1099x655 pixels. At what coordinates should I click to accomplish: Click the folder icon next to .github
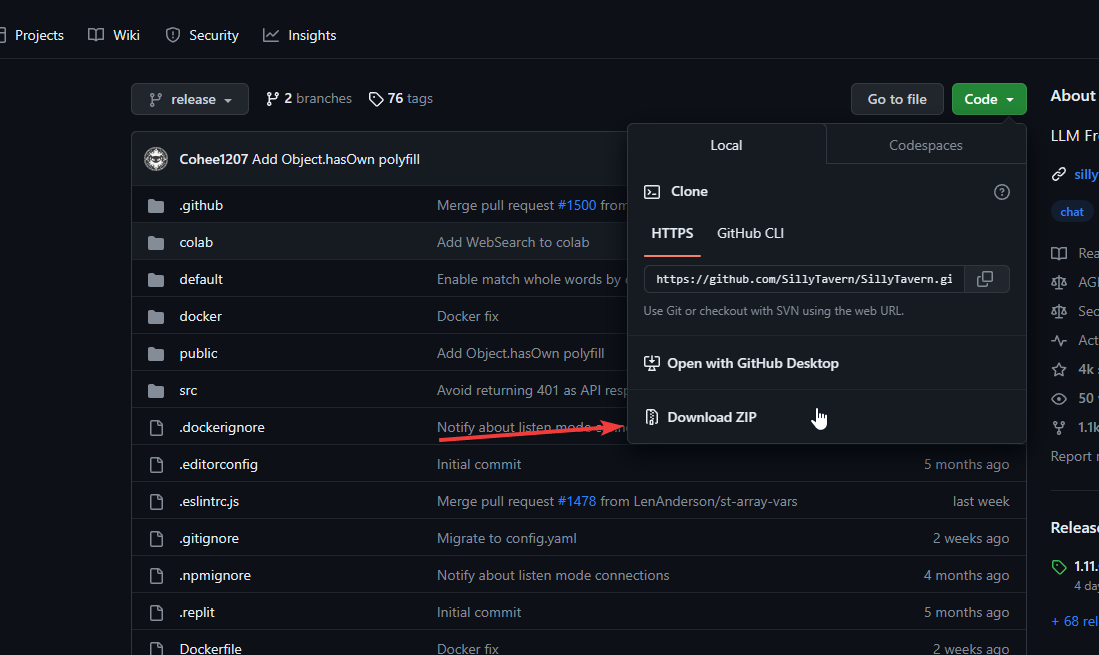click(x=156, y=206)
